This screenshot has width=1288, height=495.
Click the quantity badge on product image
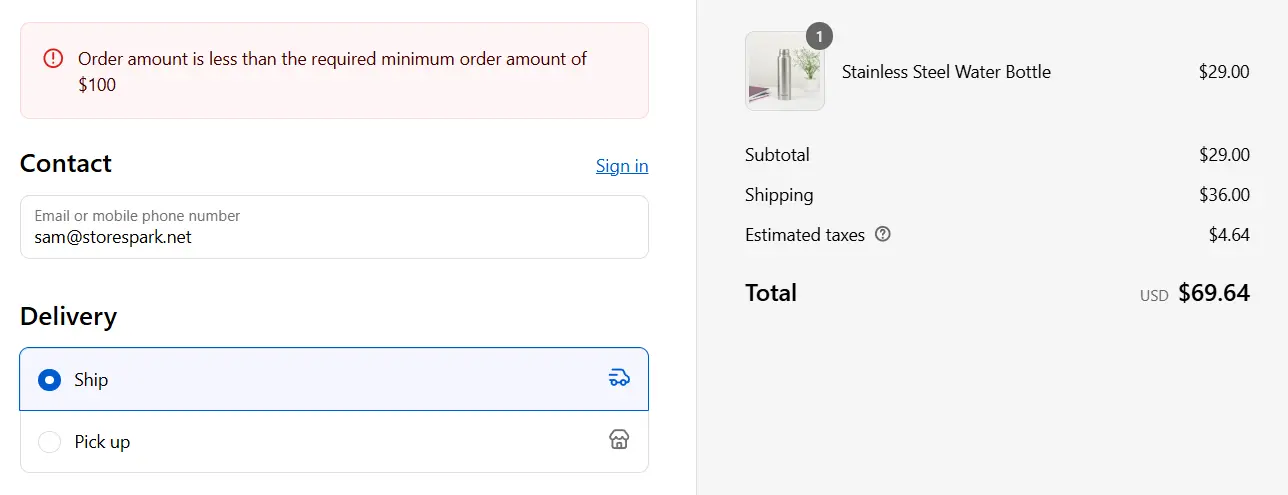pos(819,37)
